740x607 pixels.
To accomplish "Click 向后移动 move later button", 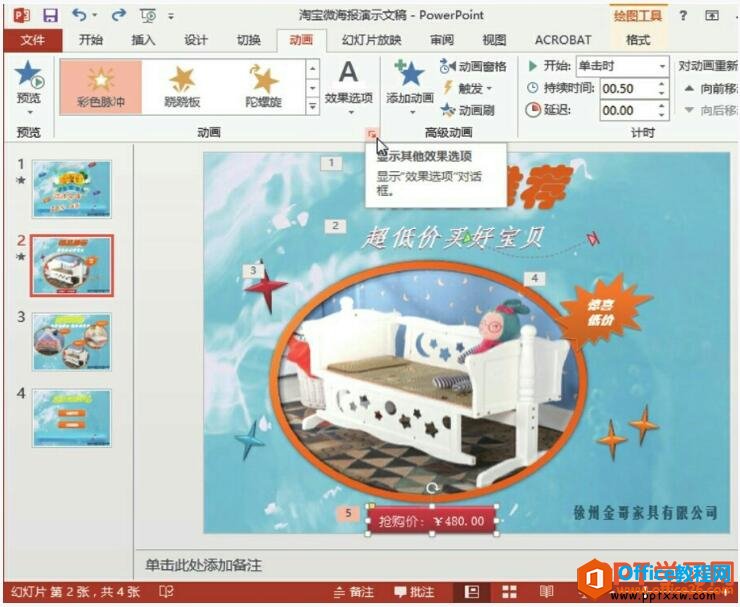I will [x=711, y=110].
